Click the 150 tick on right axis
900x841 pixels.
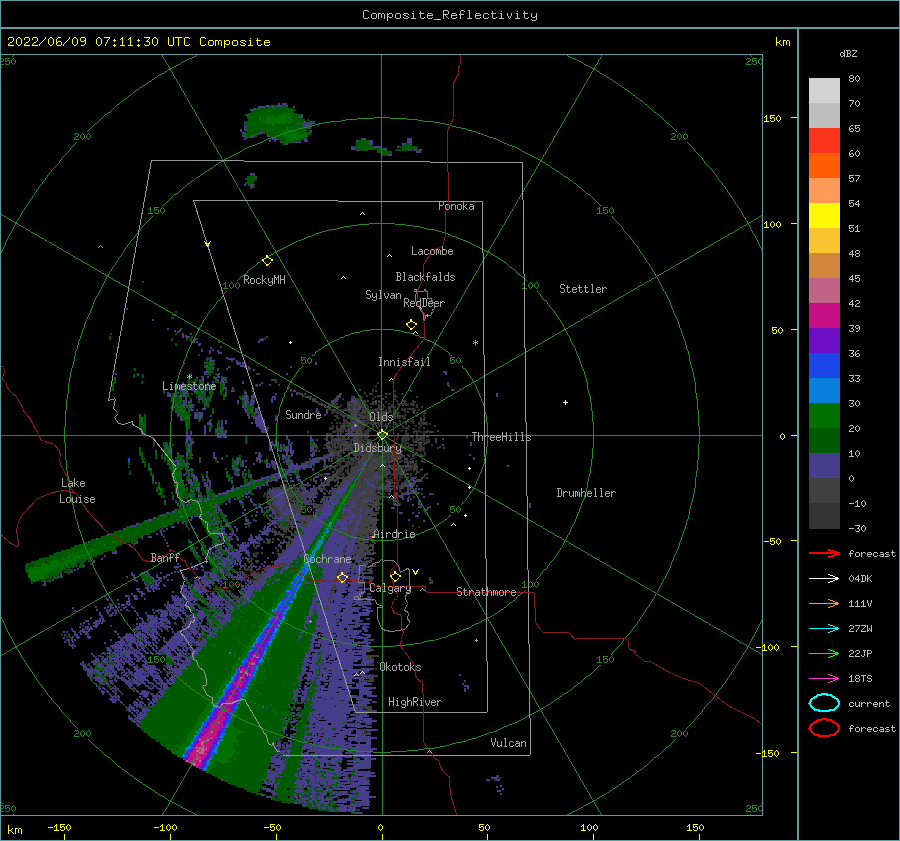tap(772, 118)
